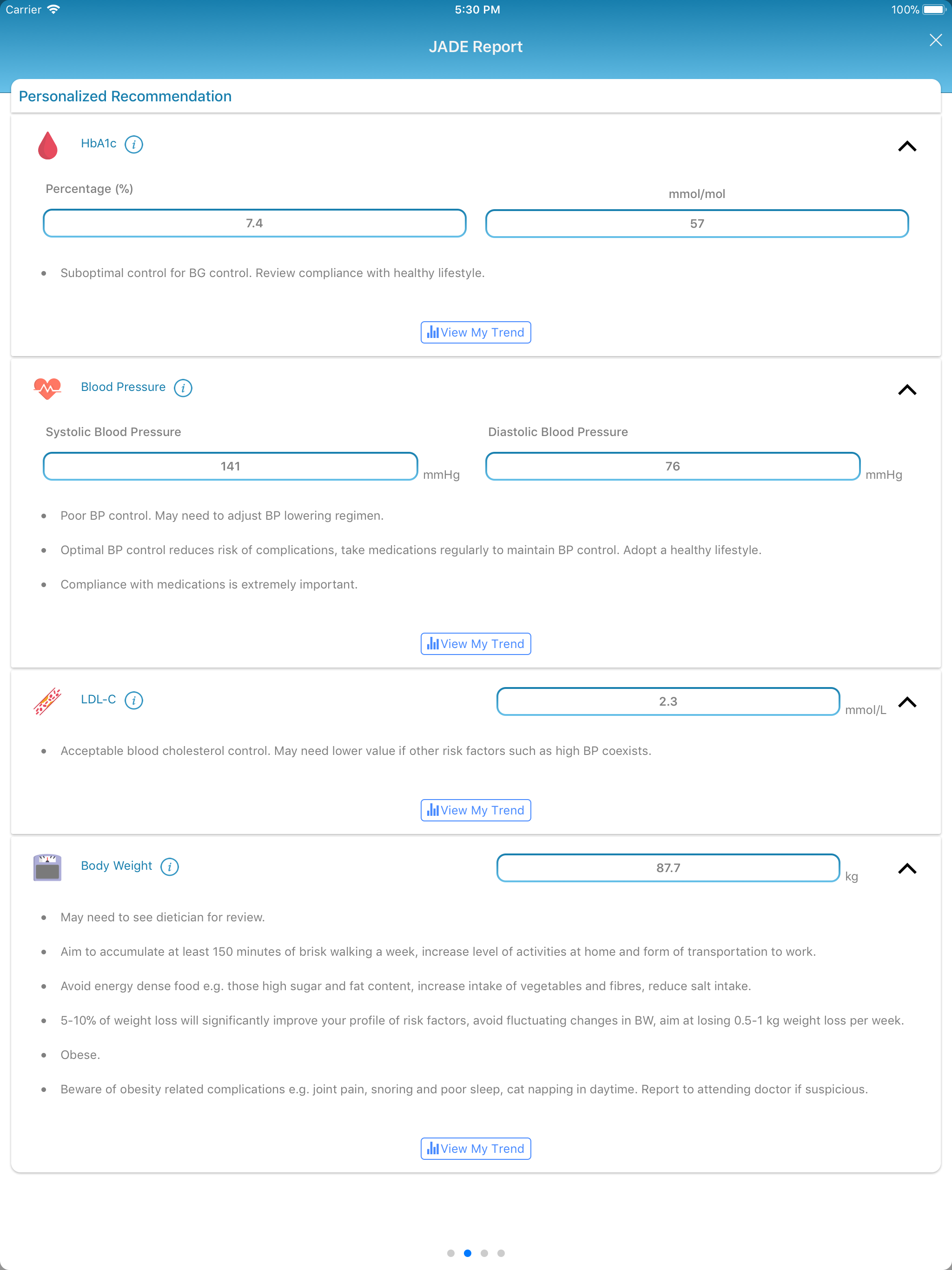View trend for Blood Pressure readings
The image size is (952, 1270).
pyautogui.click(x=476, y=644)
